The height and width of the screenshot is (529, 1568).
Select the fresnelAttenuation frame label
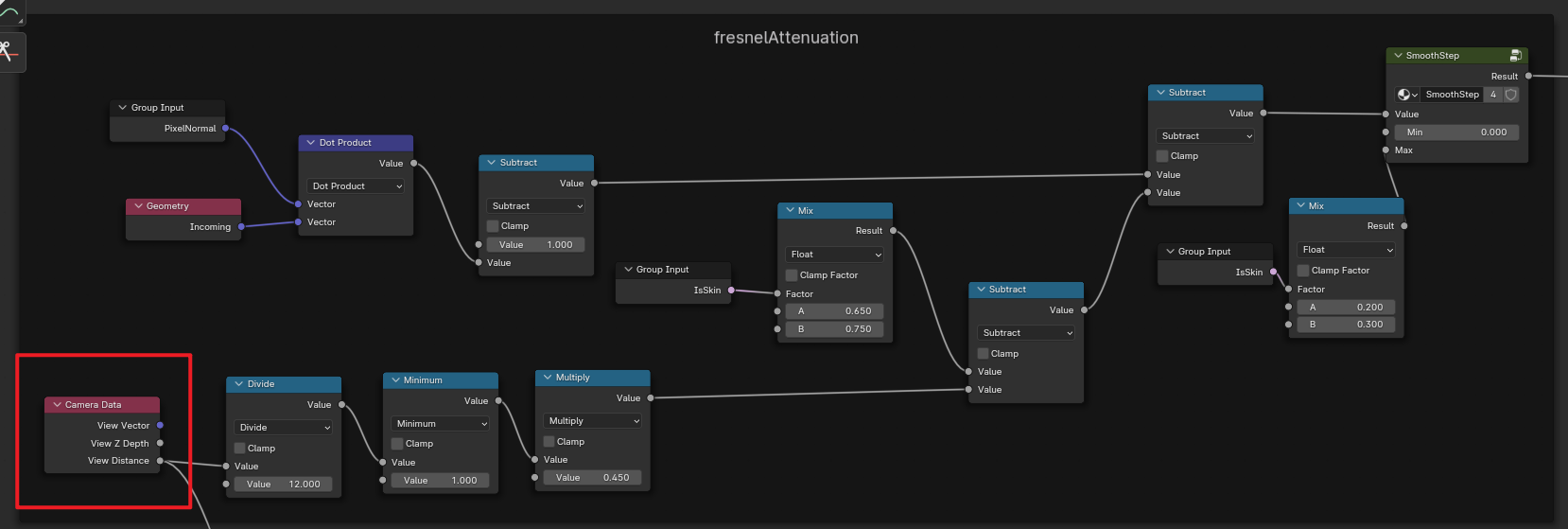click(786, 38)
